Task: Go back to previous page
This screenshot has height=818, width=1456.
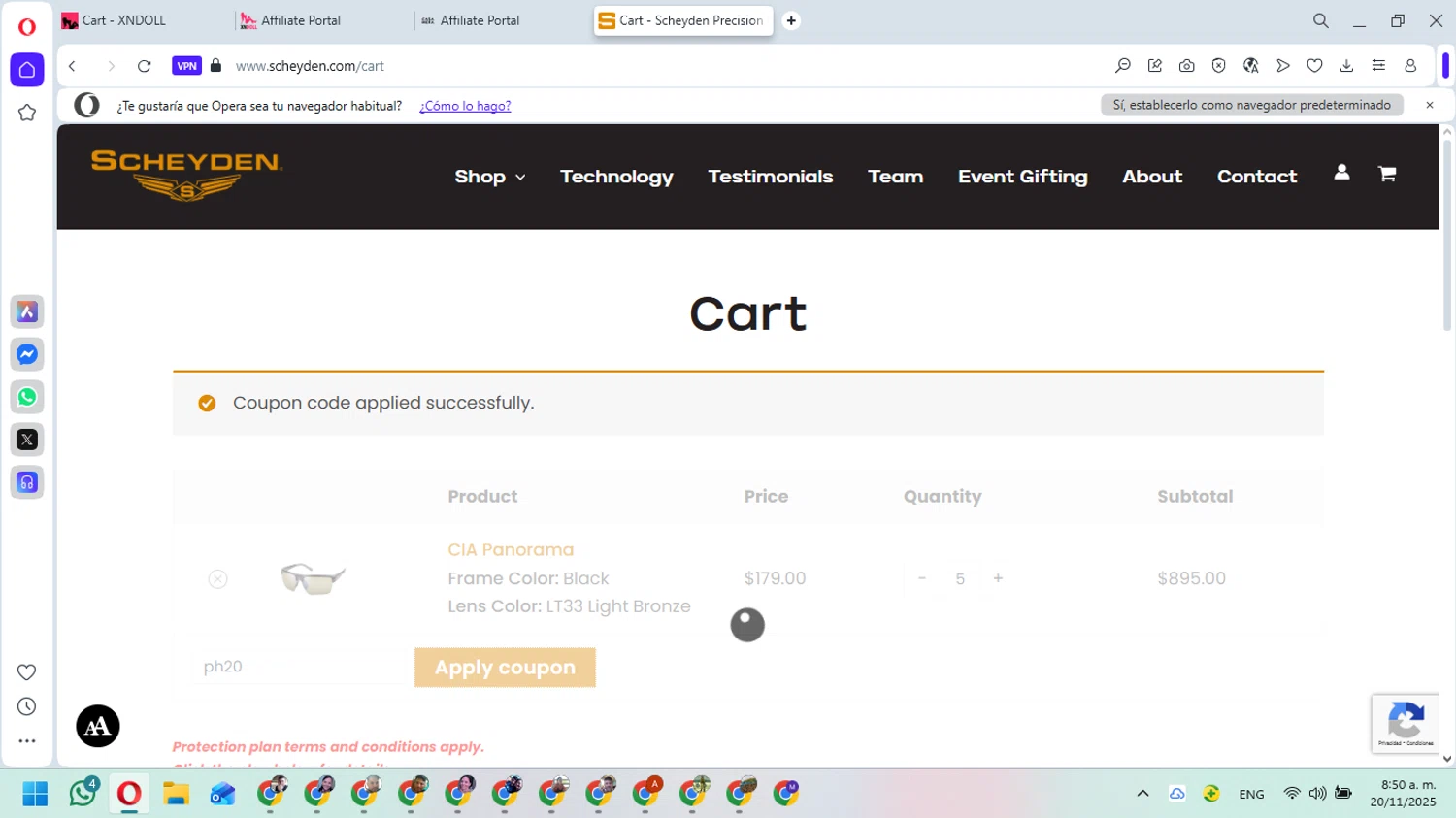Action: point(72,66)
